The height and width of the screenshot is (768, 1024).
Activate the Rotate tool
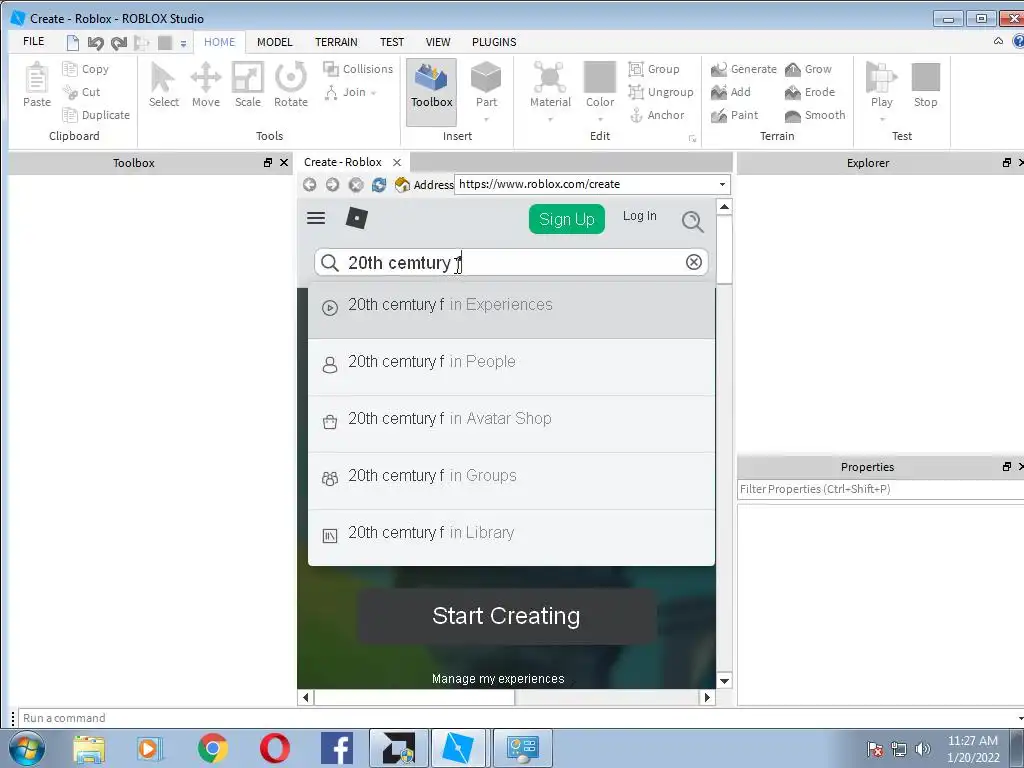(x=291, y=84)
